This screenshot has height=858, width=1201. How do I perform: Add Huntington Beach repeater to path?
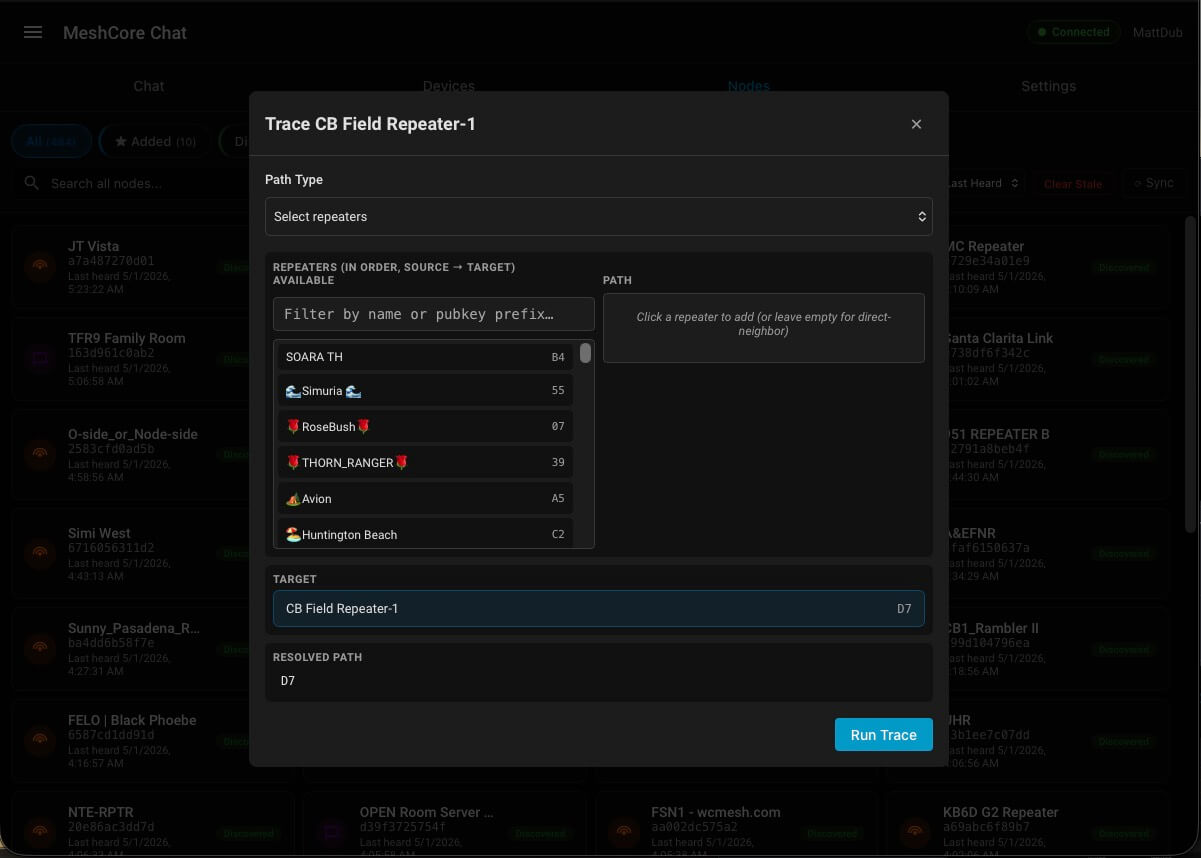click(425, 534)
